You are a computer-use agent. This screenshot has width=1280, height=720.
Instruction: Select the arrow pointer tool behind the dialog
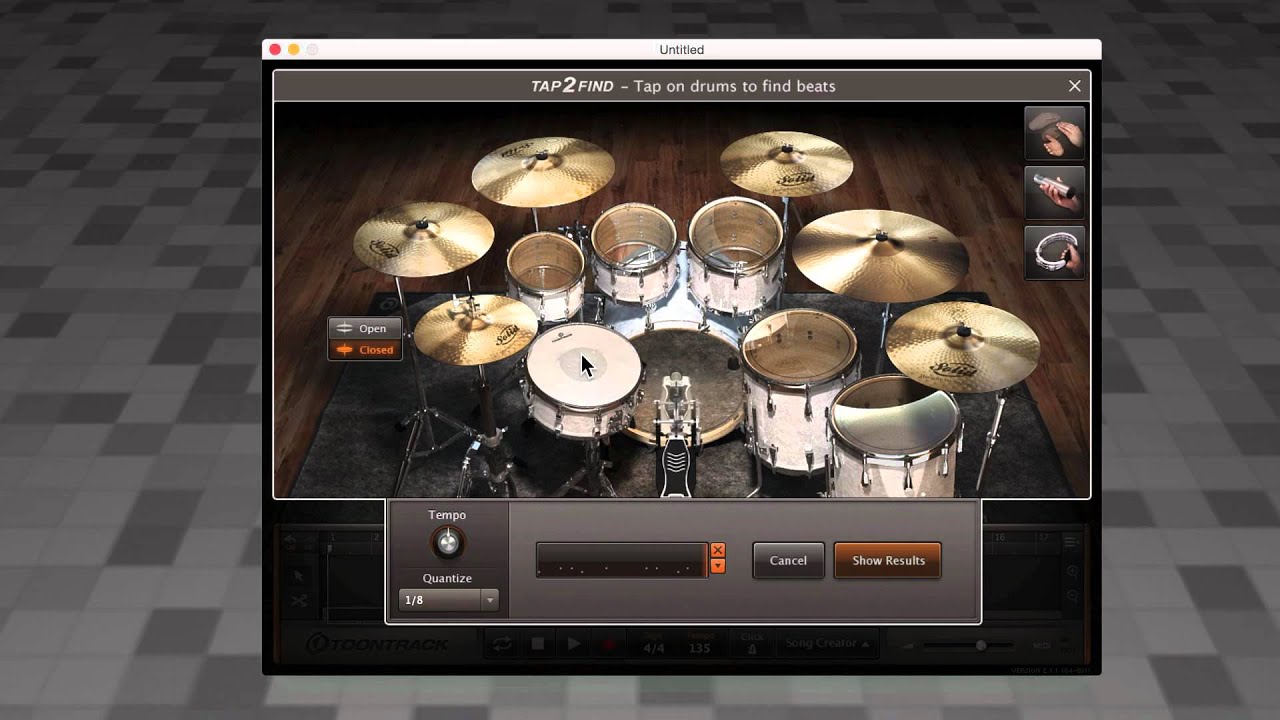click(x=299, y=576)
